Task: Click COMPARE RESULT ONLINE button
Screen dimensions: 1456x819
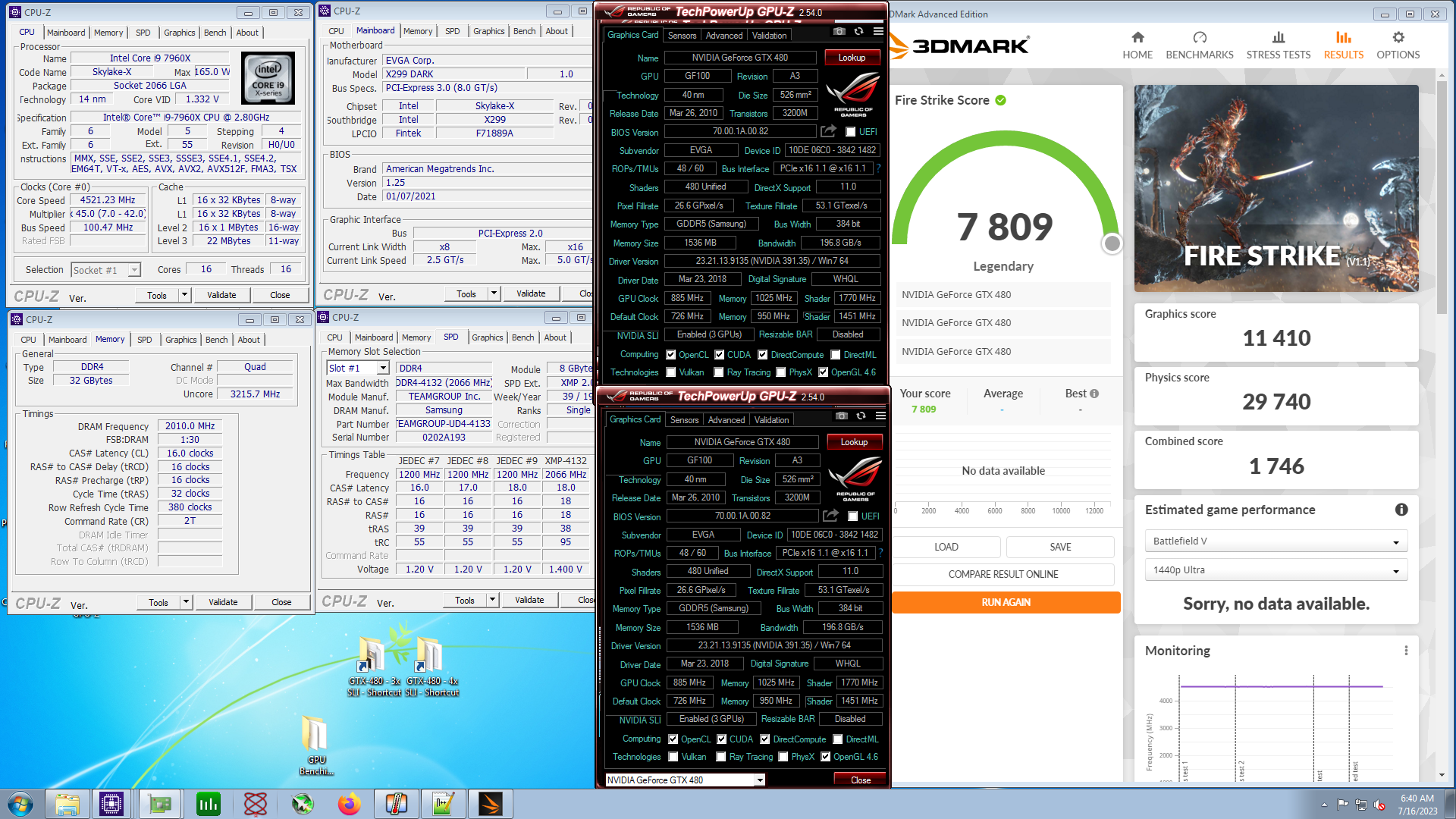Action: coord(1003,574)
